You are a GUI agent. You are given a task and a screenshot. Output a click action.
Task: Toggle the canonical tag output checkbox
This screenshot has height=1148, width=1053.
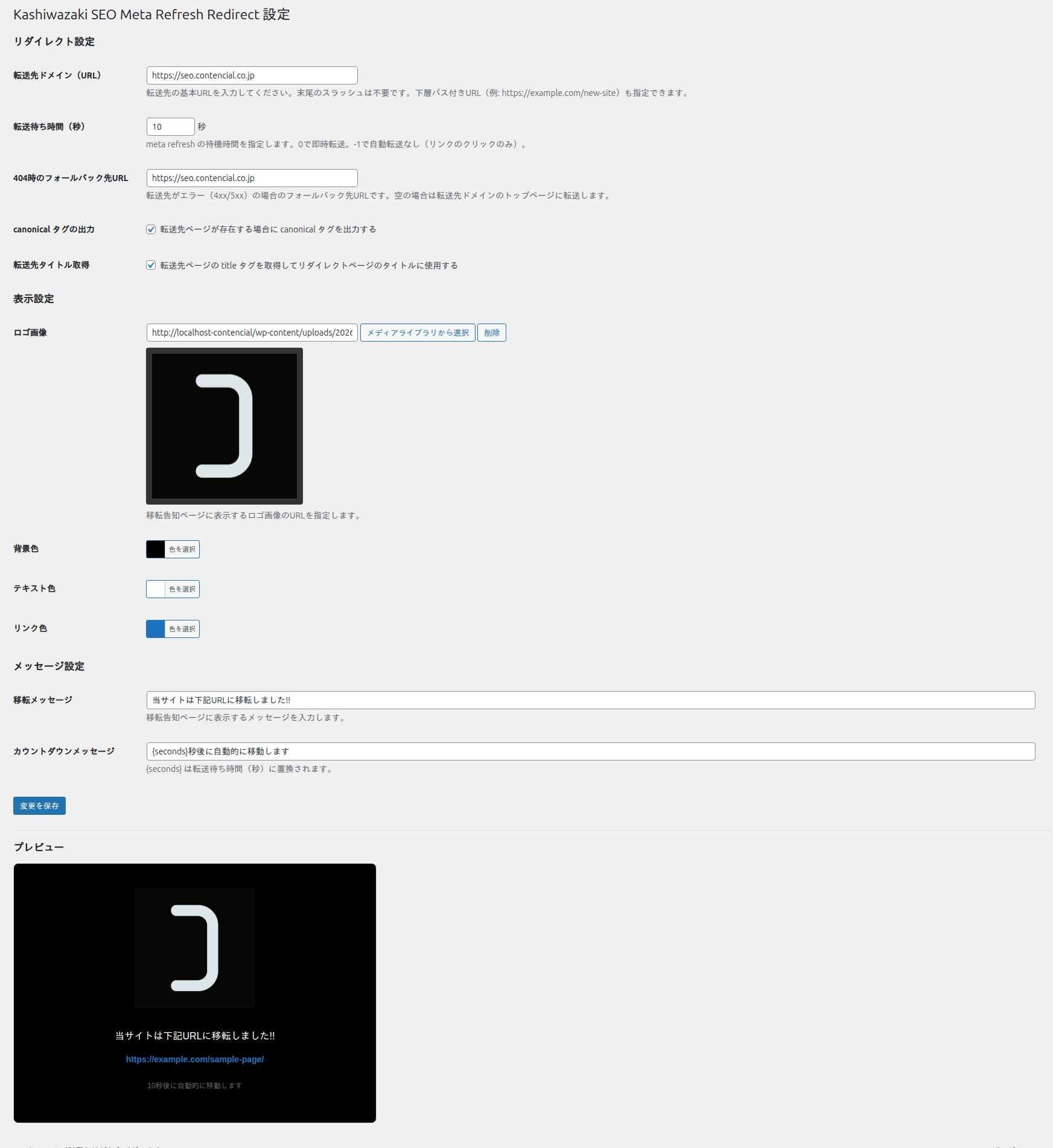pyautogui.click(x=151, y=229)
